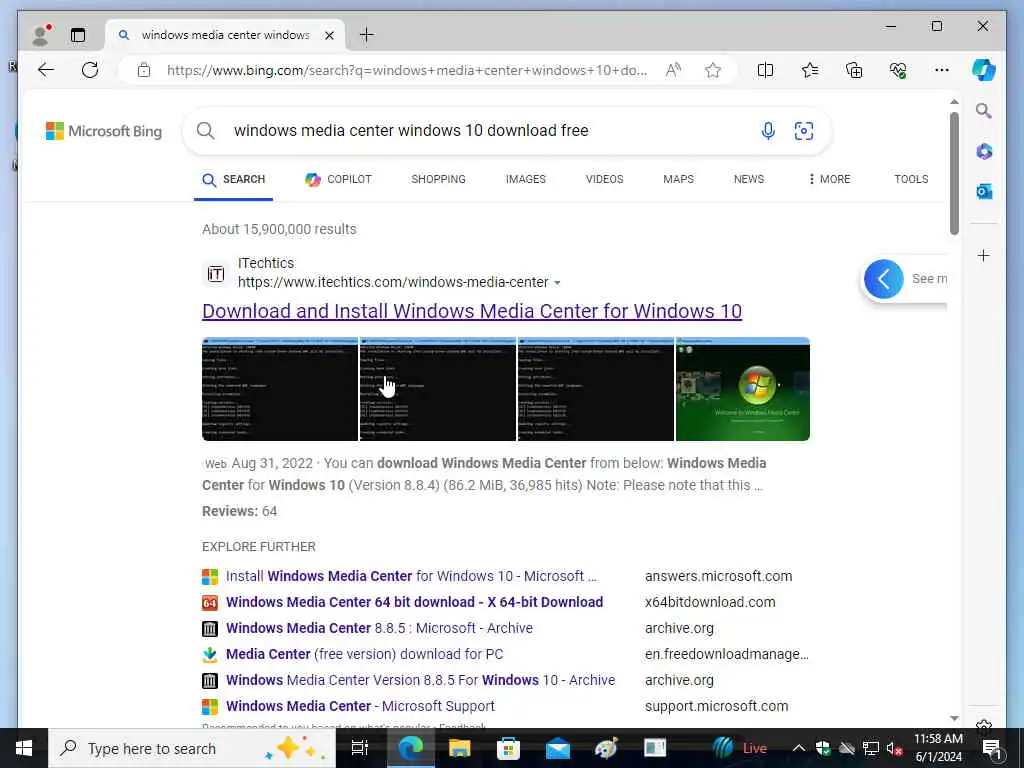The width and height of the screenshot is (1024, 768).
Task: Open the notification center icon
Action: pos(992,748)
